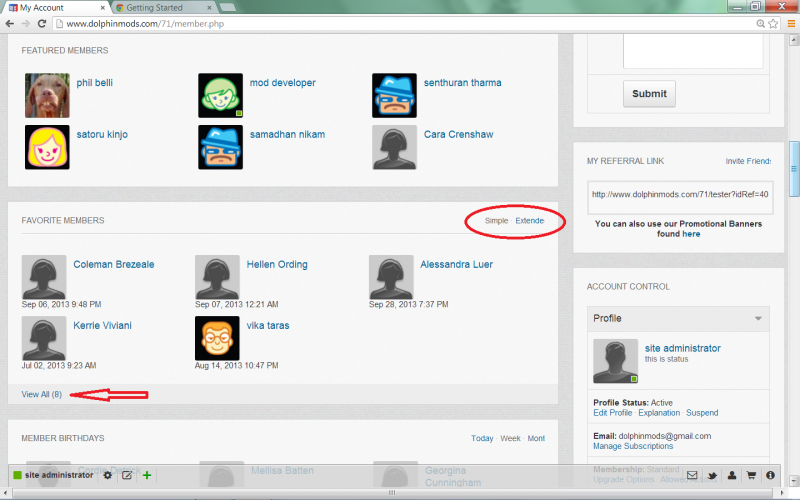This screenshot has height=500, width=800.
Task: Open Kerrie Viviani profile name
Action: [102, 326]
